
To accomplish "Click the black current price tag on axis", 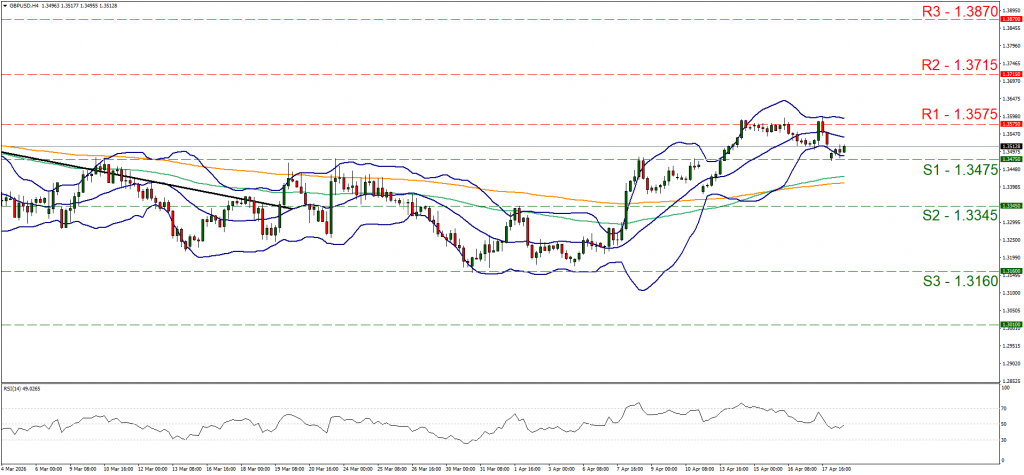I will coord(1010,146).
